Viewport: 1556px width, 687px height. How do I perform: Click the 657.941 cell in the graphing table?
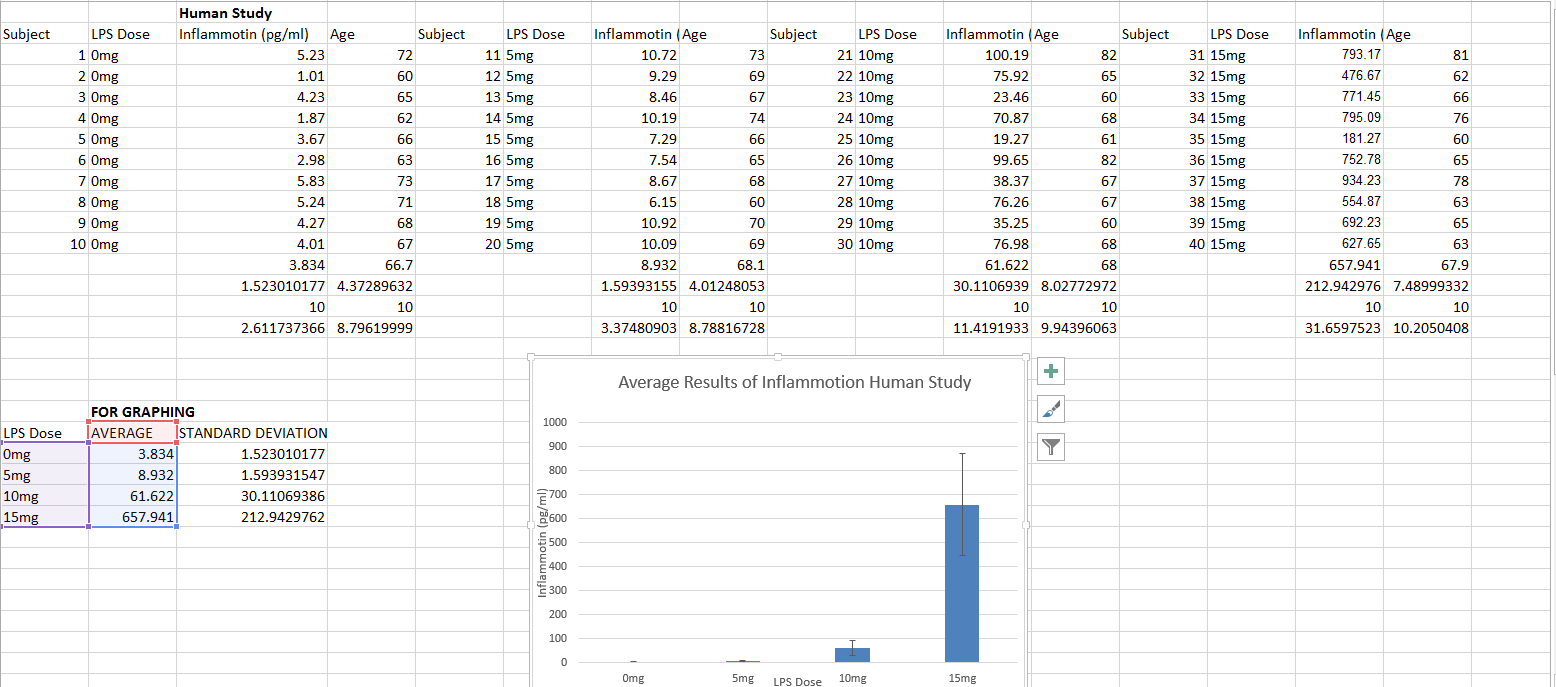(x=134, y=517)
